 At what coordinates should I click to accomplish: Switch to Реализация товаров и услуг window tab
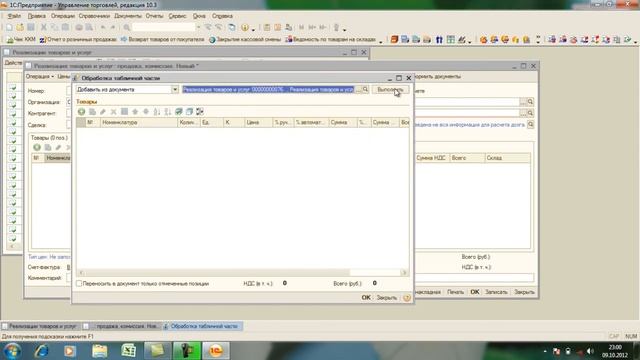click(x=40, y=326)
